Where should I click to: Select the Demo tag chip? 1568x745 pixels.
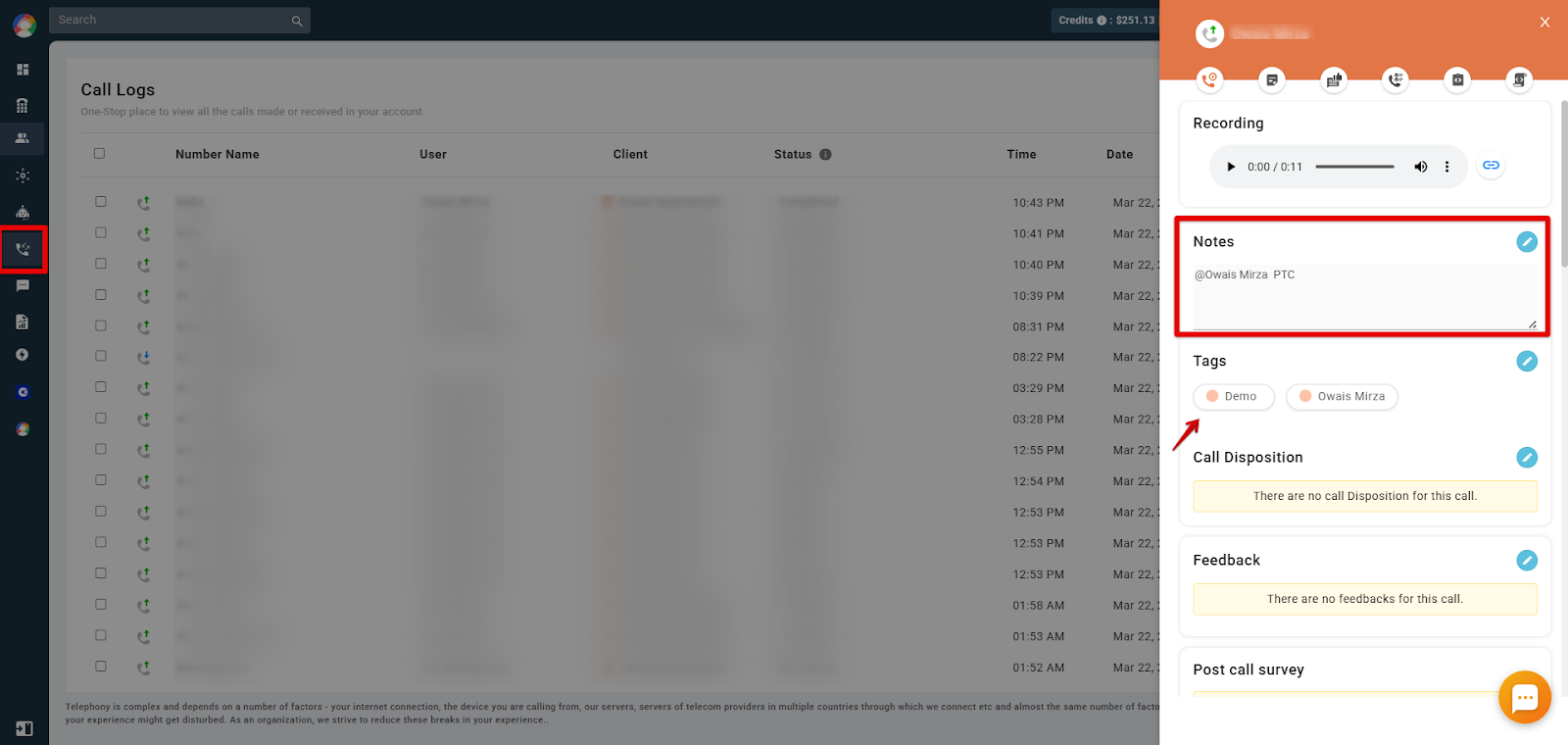(1234, 397)
